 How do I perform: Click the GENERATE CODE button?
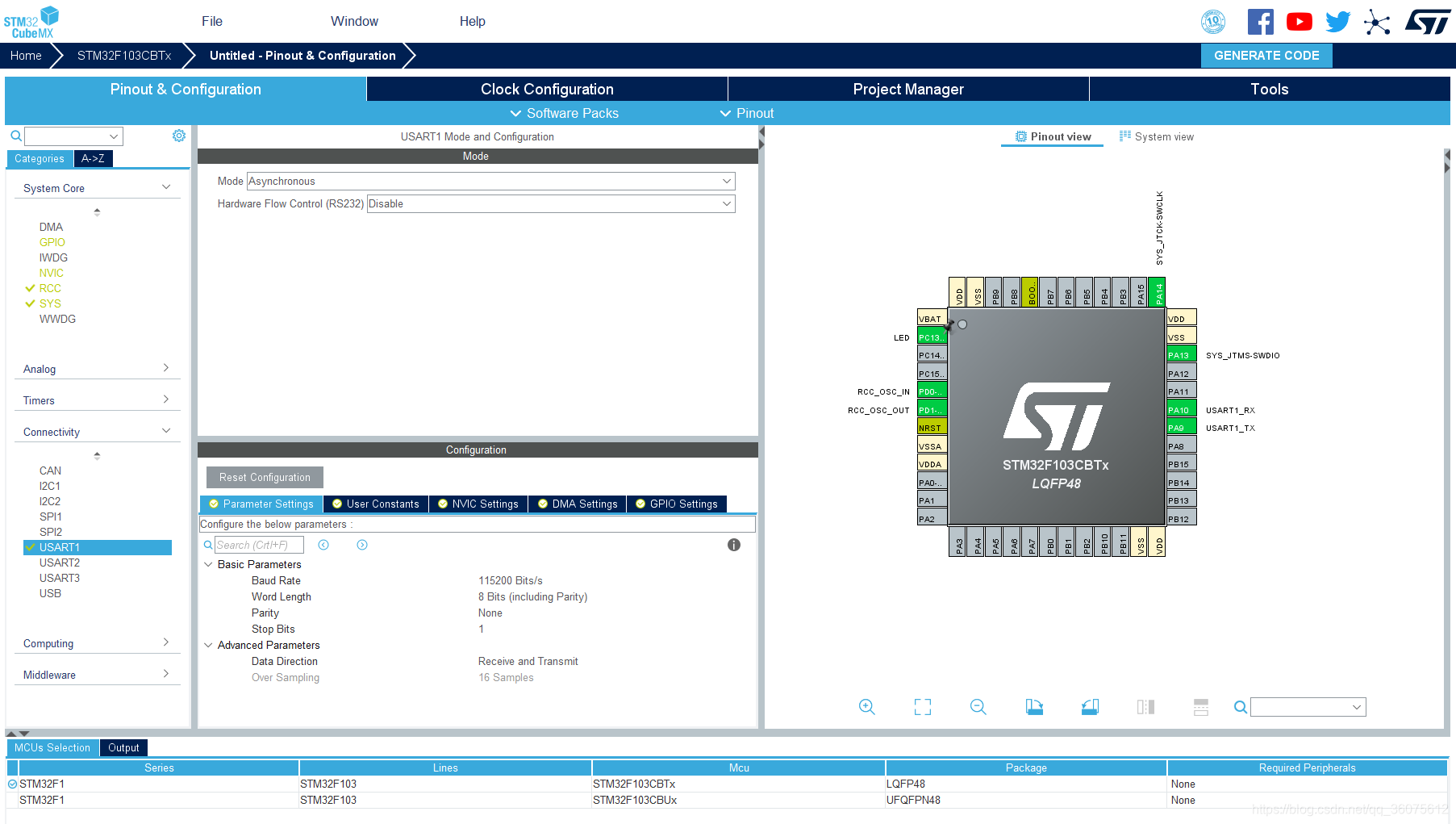point(1266,55)
